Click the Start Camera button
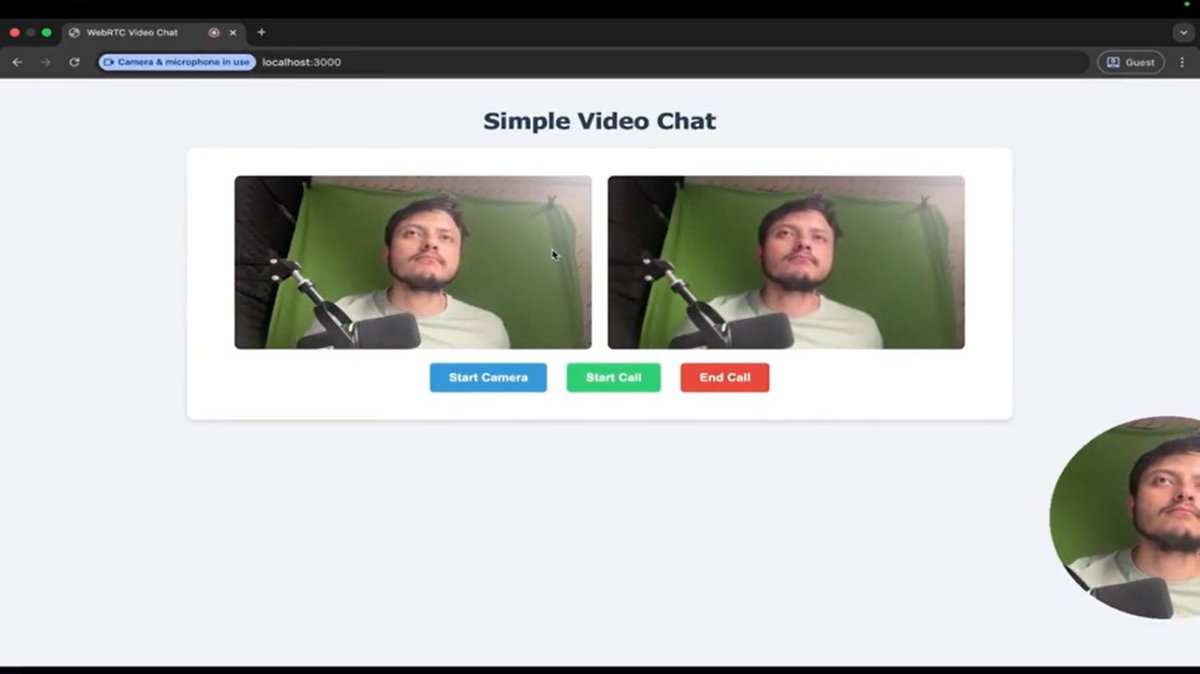Viewport: 1200px width, 674px height. pyautogui.click(x=488, y=377)
